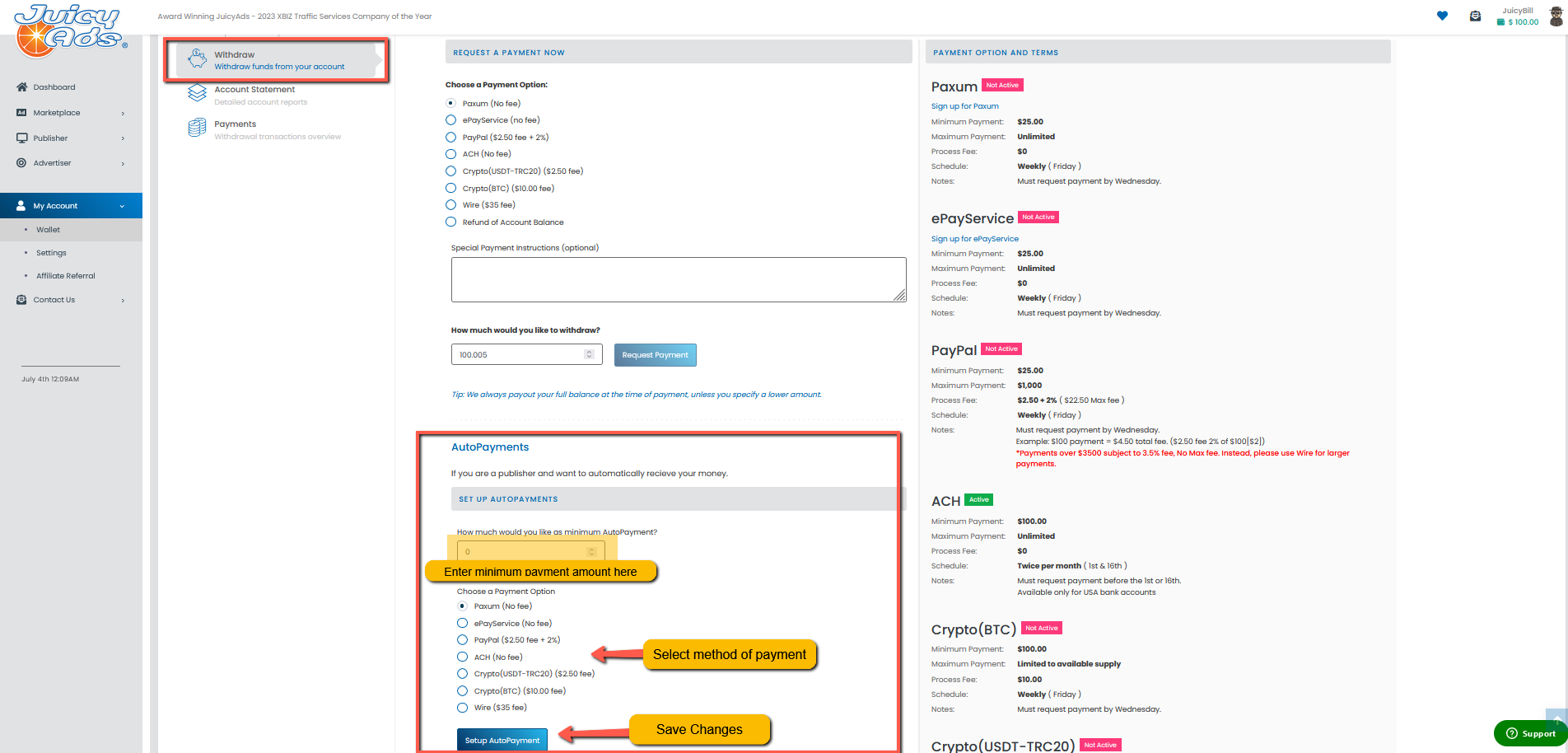Click Sign up for Paxum link
The width and height of the screenshot is (1568, 753).
[964, 106]
